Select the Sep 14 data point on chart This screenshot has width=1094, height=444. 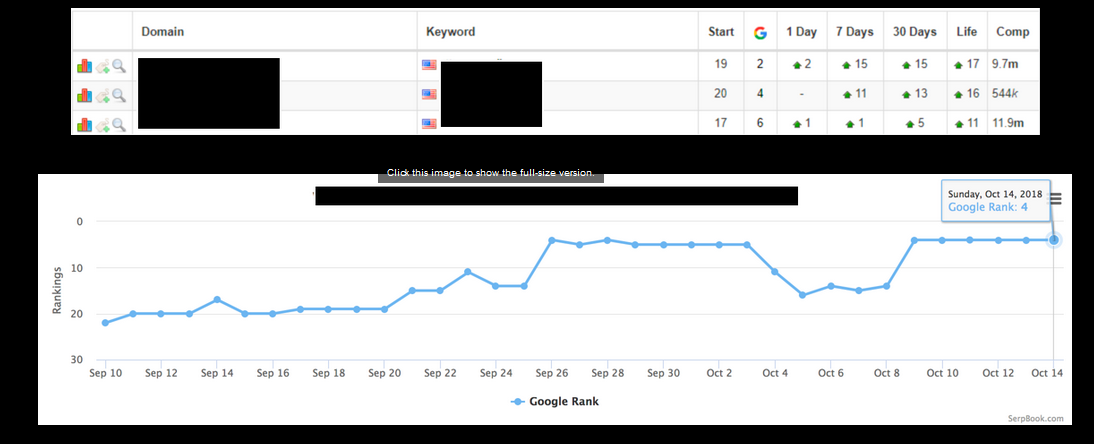tap(217, 299)
